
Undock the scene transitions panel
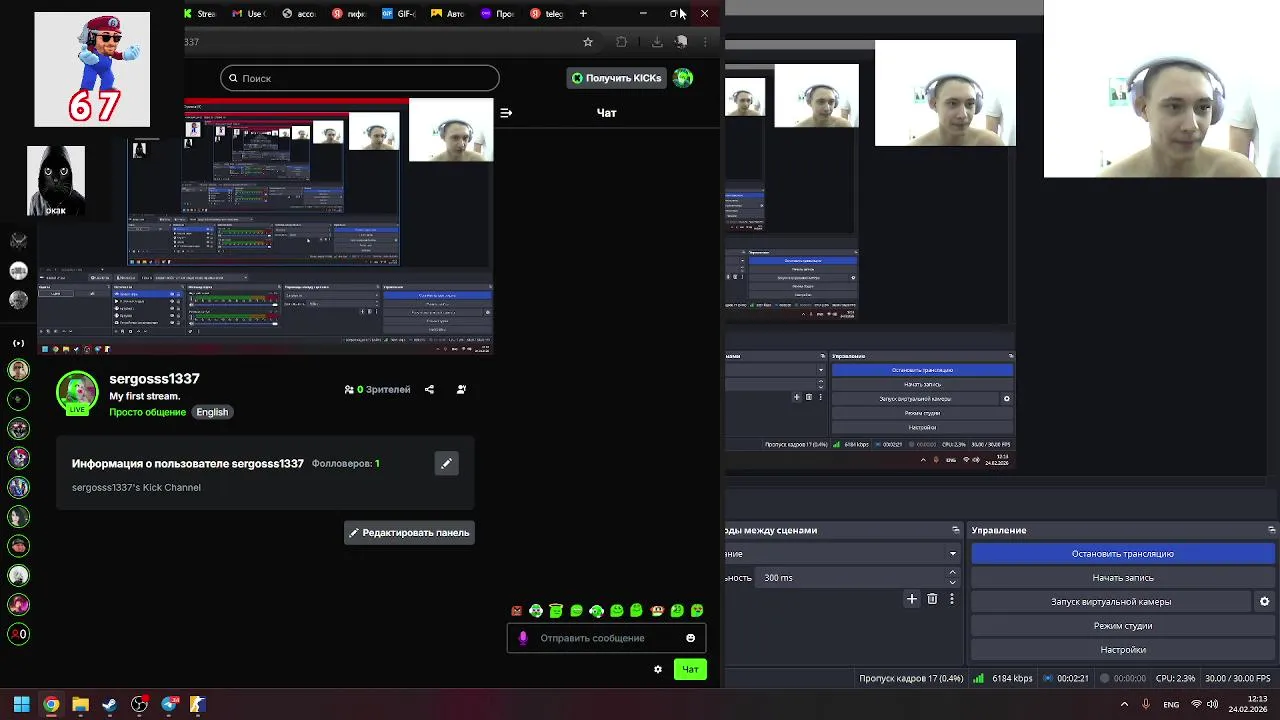tap(955, 530)
